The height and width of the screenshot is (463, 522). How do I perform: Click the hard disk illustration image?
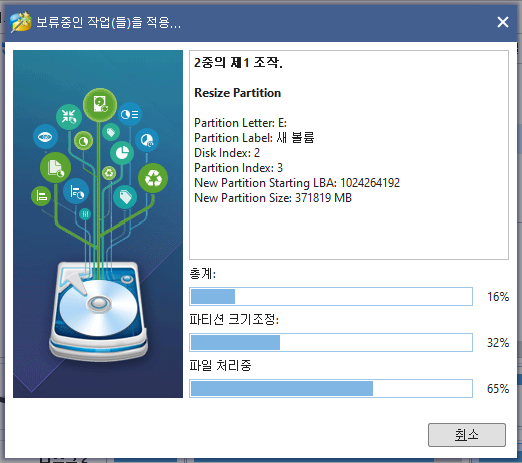pyautogui.click(x=98, y=224)
